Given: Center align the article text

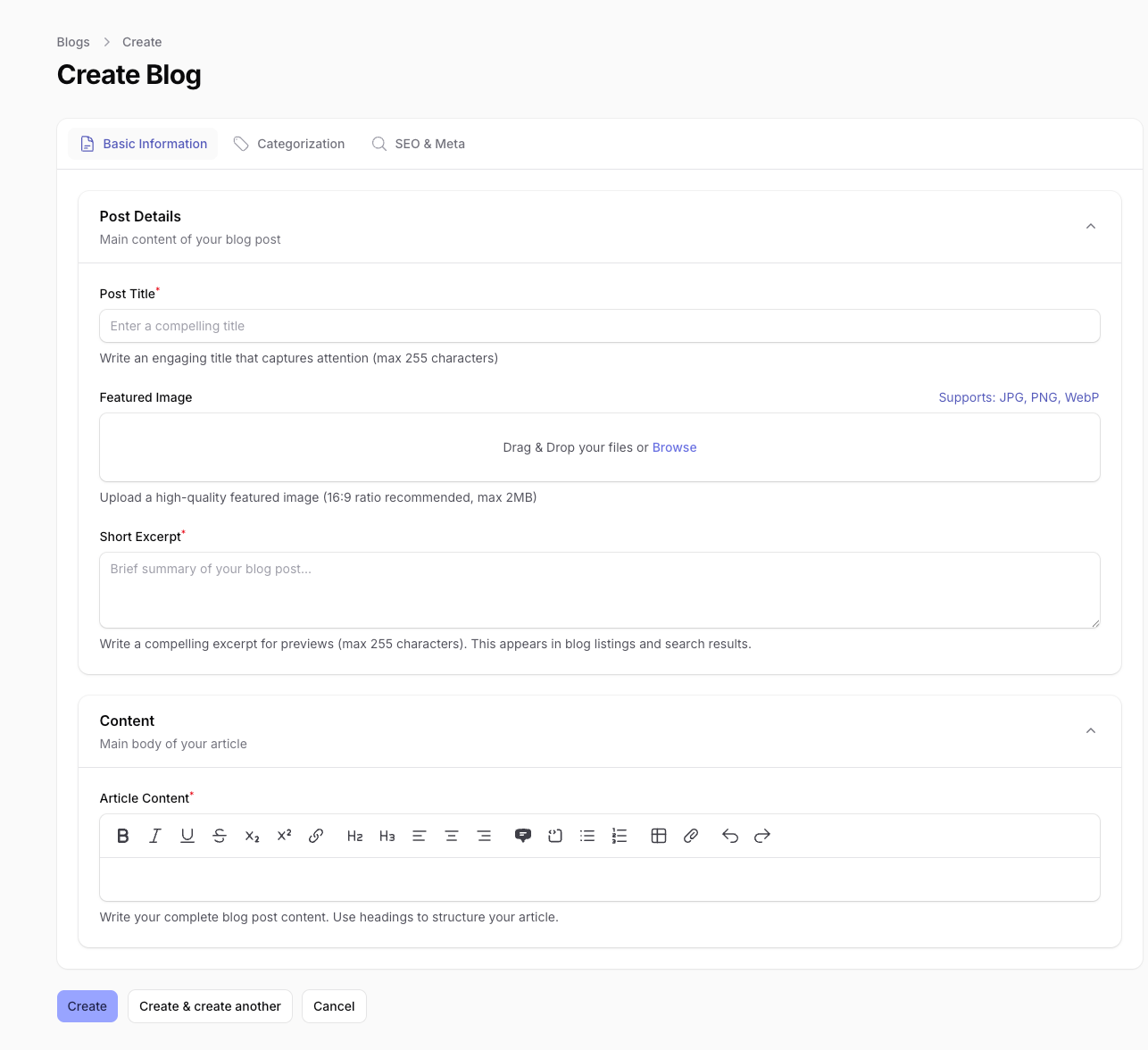Looking at the screenshot, I should point(452,836).
